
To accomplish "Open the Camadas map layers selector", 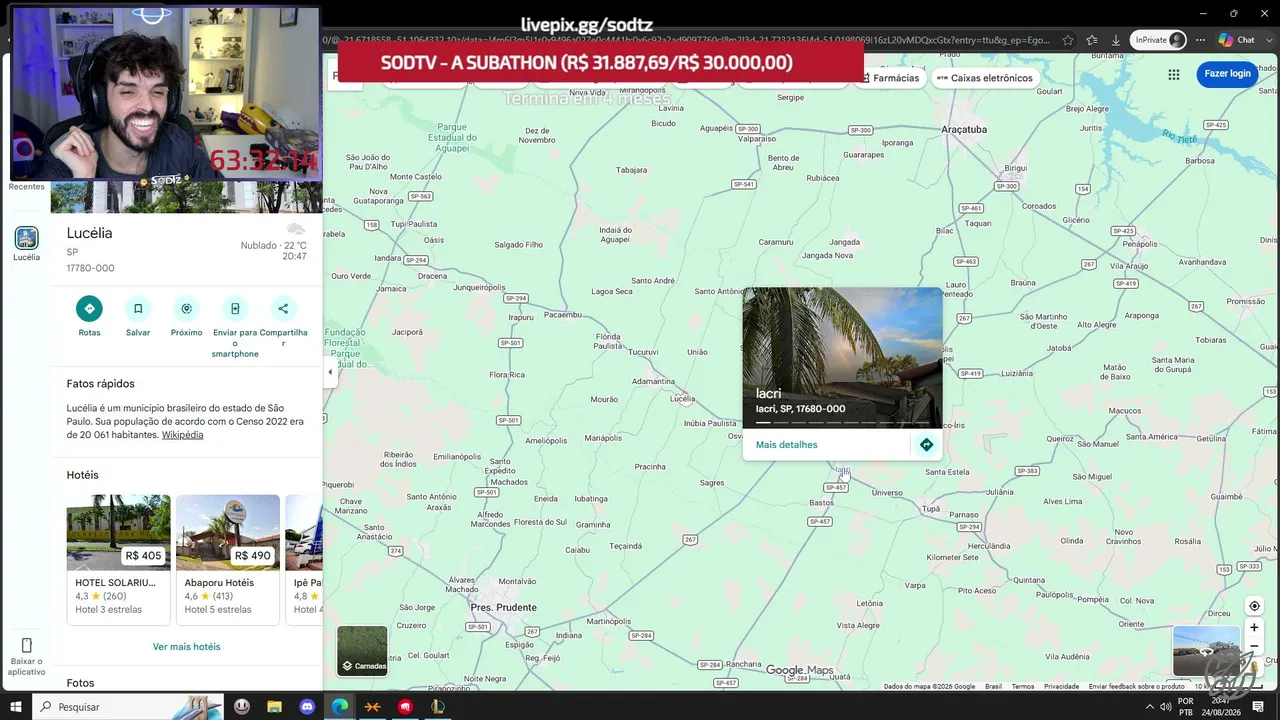I will click(x=362, y=651).
